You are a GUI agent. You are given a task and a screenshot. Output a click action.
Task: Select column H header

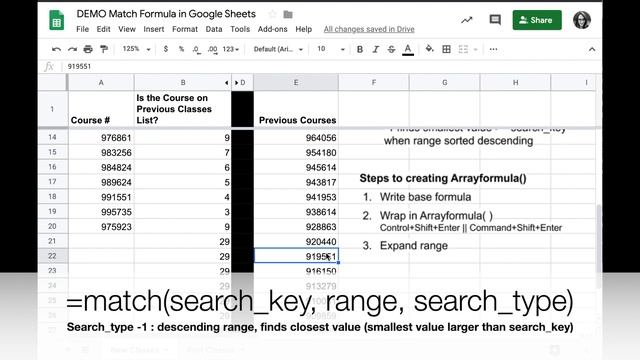[x=516, y=82]
